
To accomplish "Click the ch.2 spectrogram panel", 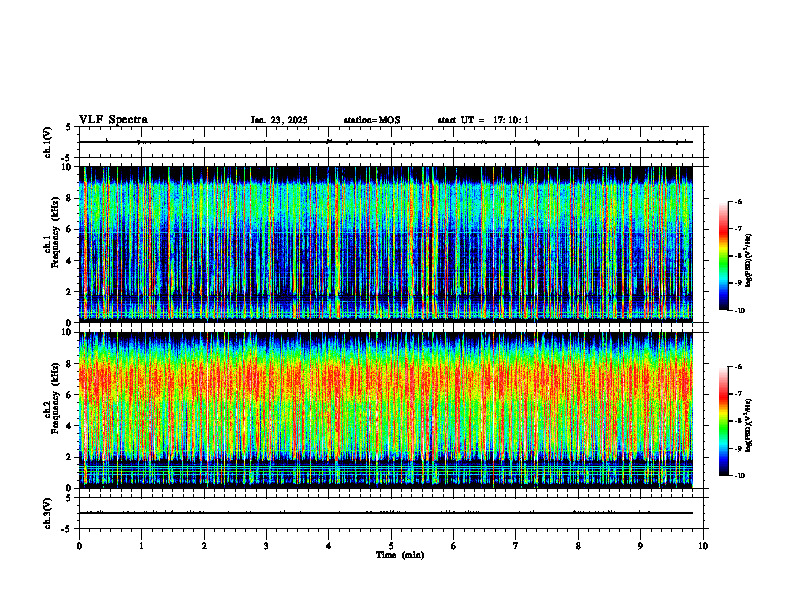I will coord(386,410).
